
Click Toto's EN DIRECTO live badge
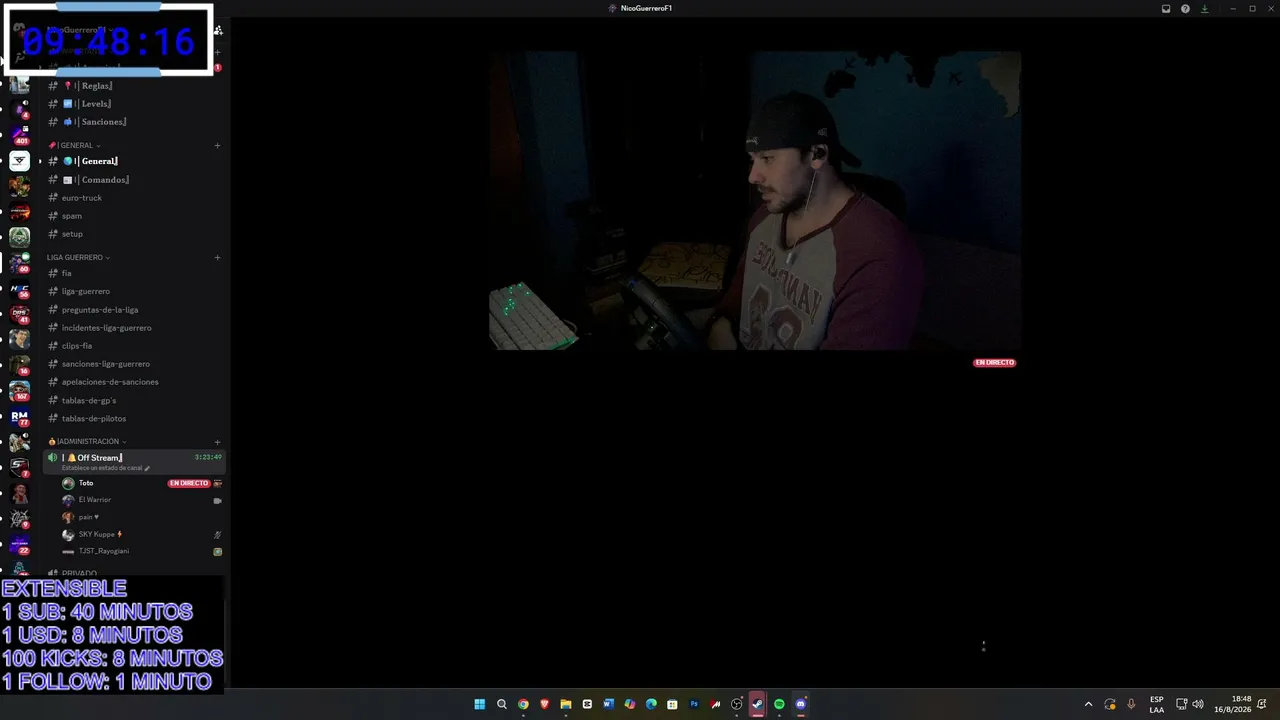(x=189, y=483)
